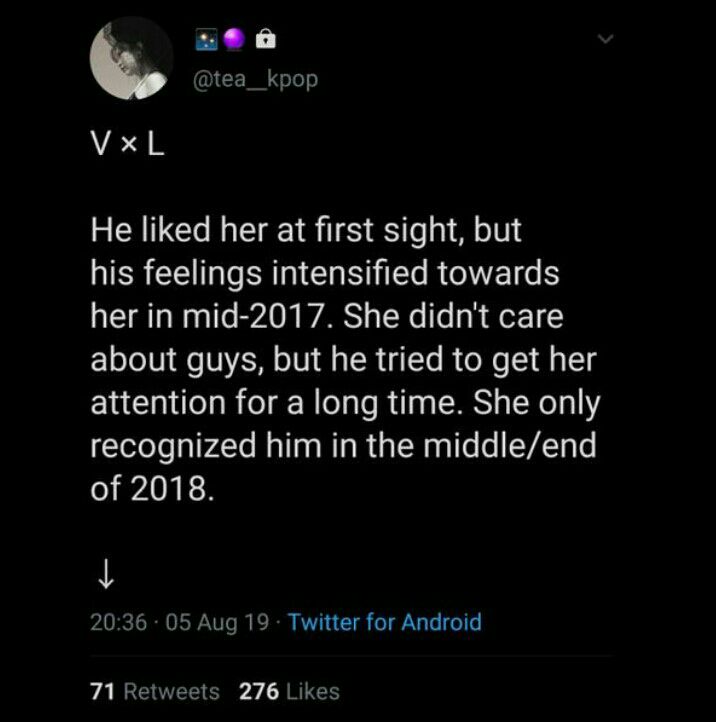This screenshot has height=722, width=716.
Task: Select the tweet line starting 'He liked her'
Action: pyautogui.click(x=306, y=230)
